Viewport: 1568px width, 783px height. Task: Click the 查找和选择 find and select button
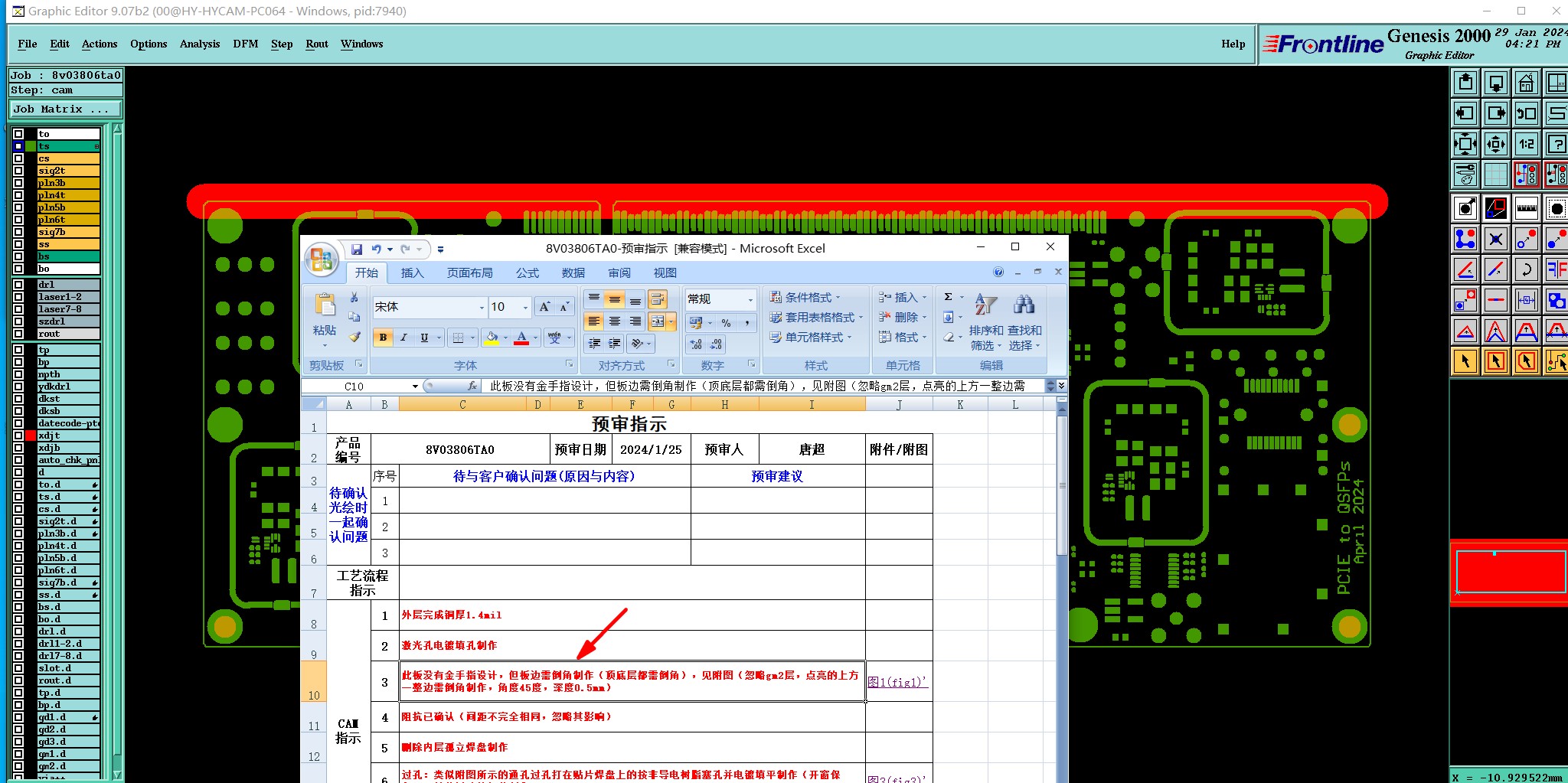(1024, 323)
